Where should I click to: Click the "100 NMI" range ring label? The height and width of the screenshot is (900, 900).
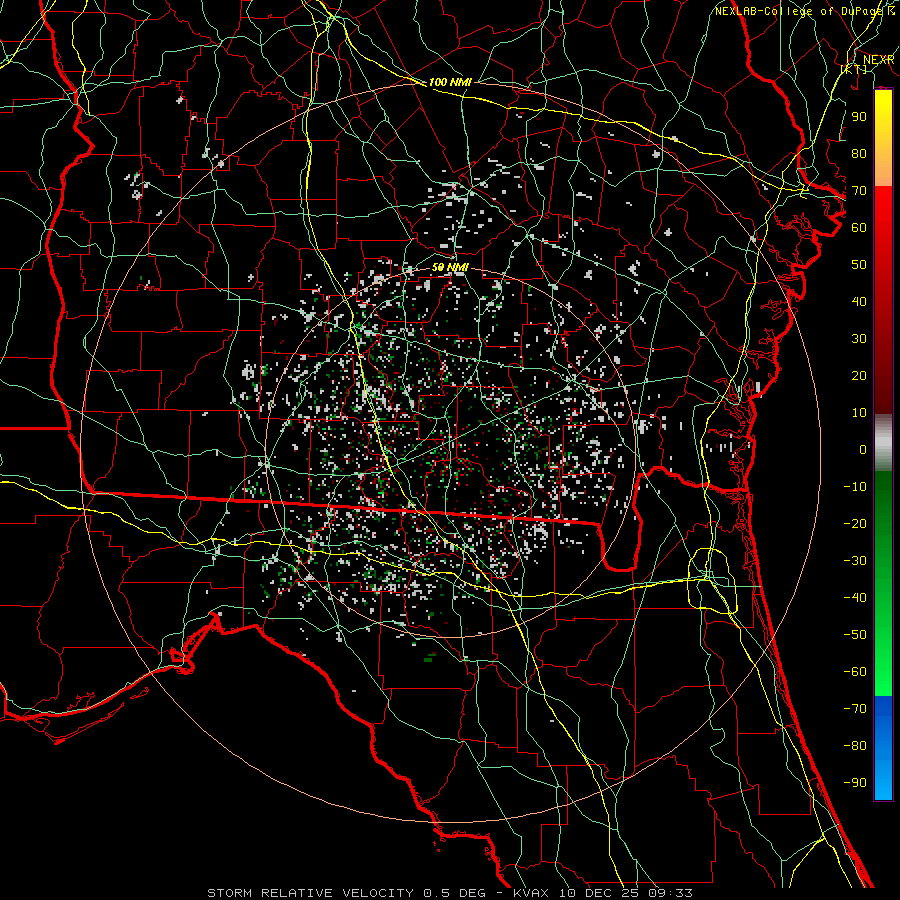coord(450,82)
